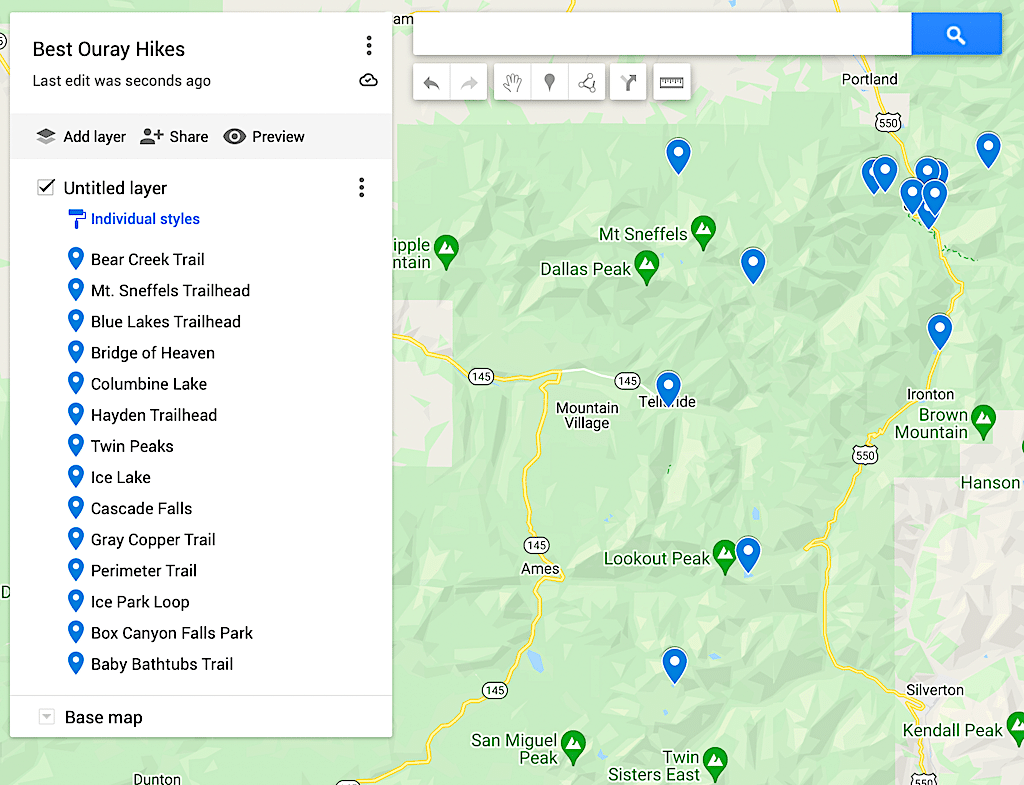Screen dimensions: 1024x785
Task: Select the measure distances ruler tool
Action: click(x=672, y=83)
